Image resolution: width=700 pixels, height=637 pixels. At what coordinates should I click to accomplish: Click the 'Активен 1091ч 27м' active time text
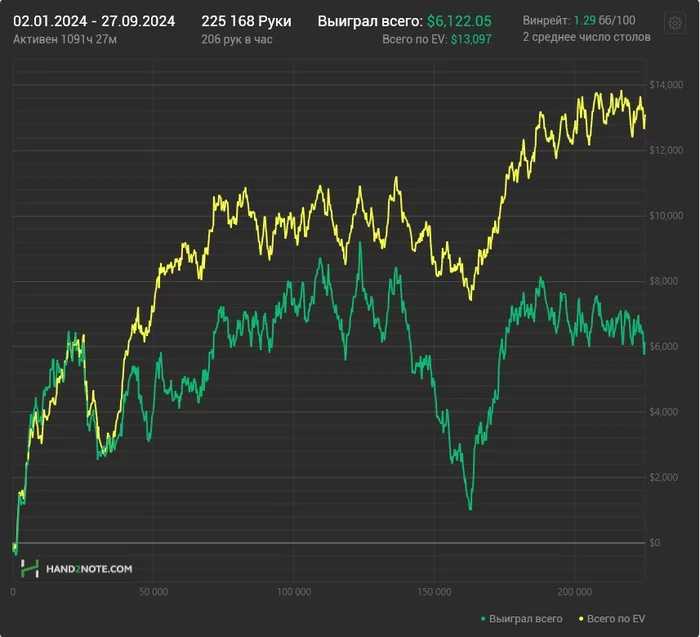click(x=65, y=39)
